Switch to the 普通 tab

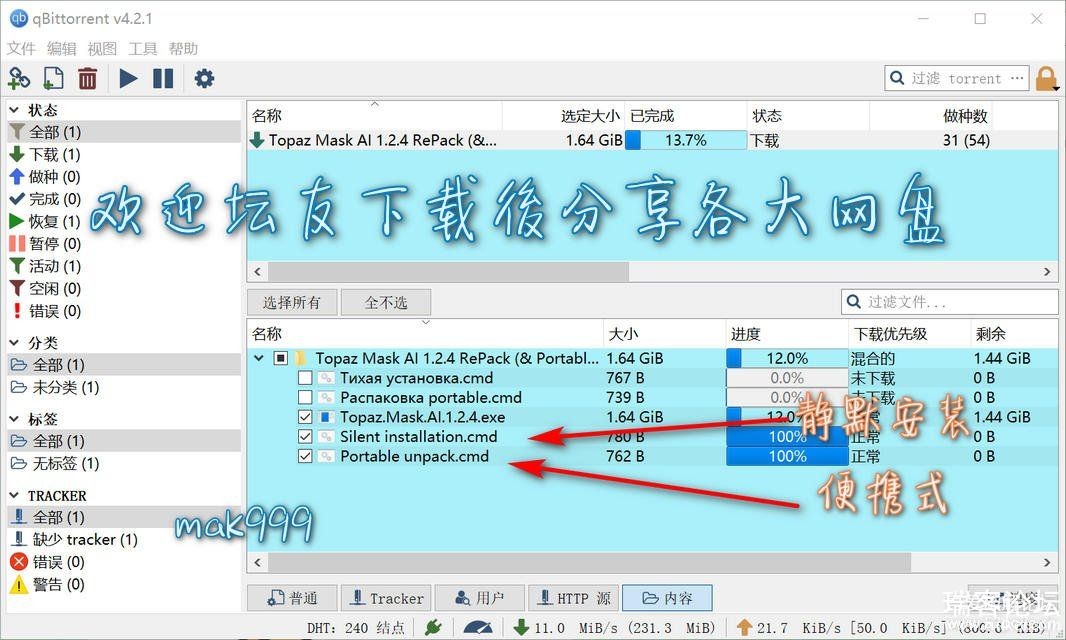[x=292, y=598]
